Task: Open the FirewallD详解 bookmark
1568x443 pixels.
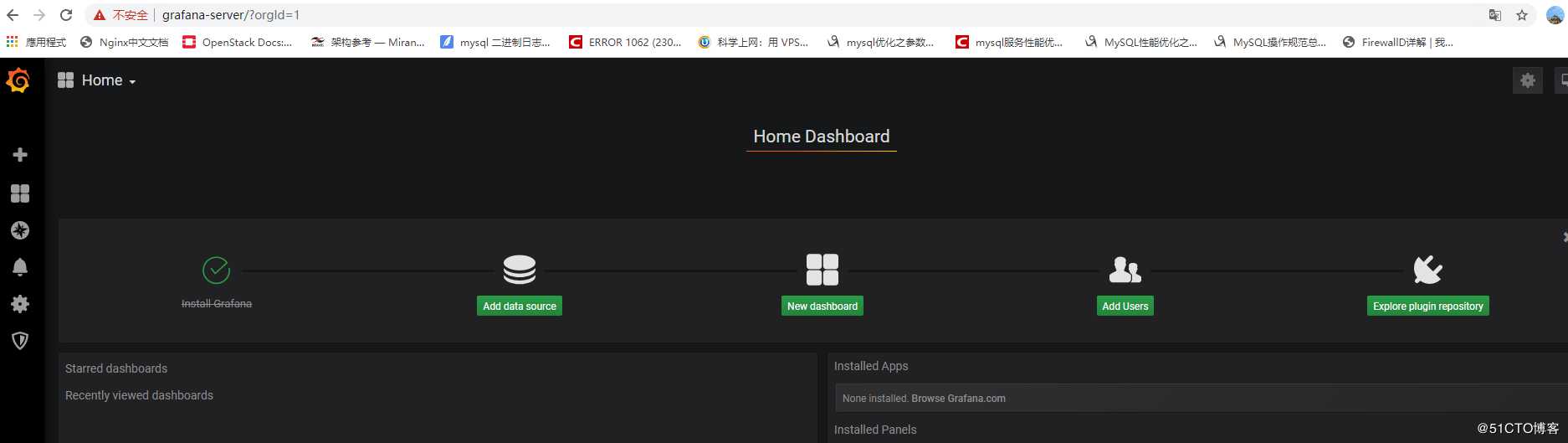Action: pos(1397,42)
